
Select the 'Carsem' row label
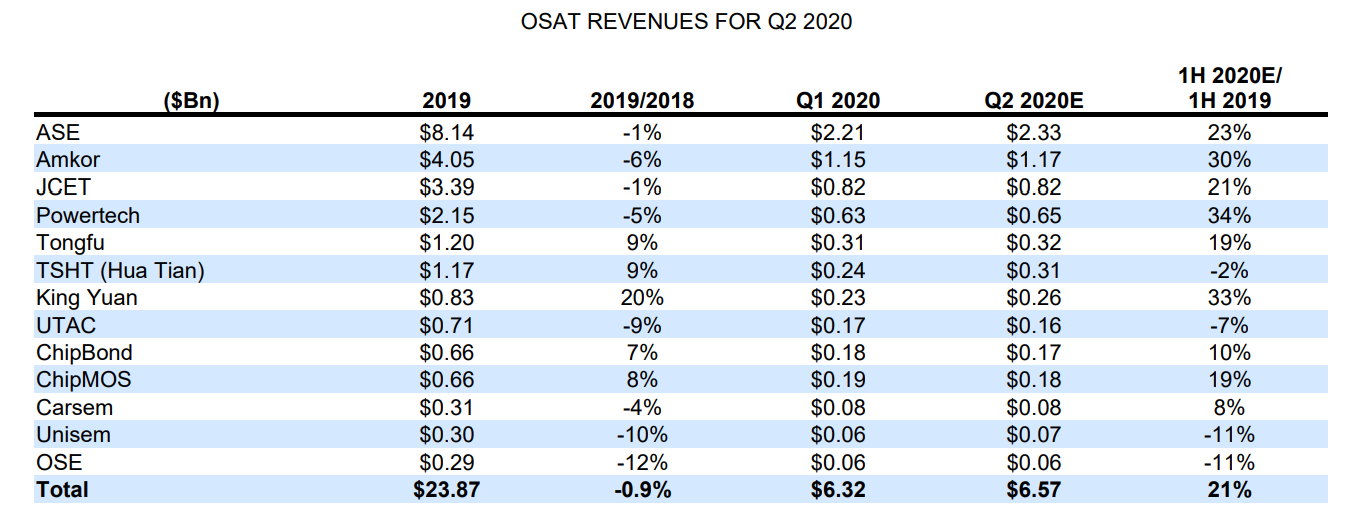(x=74, y=407)
